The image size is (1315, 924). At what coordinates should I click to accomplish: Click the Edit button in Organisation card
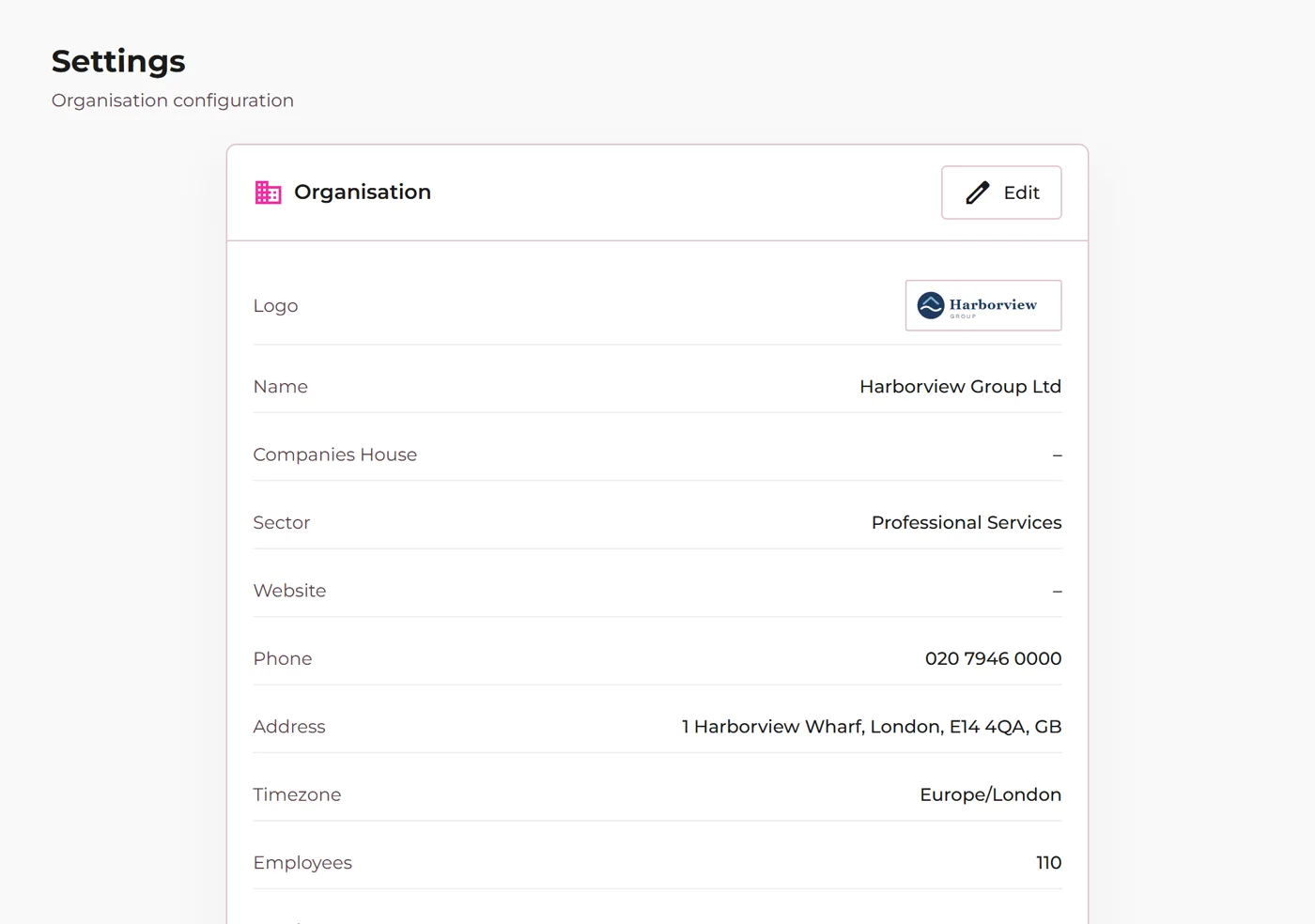click(1001, 192)
